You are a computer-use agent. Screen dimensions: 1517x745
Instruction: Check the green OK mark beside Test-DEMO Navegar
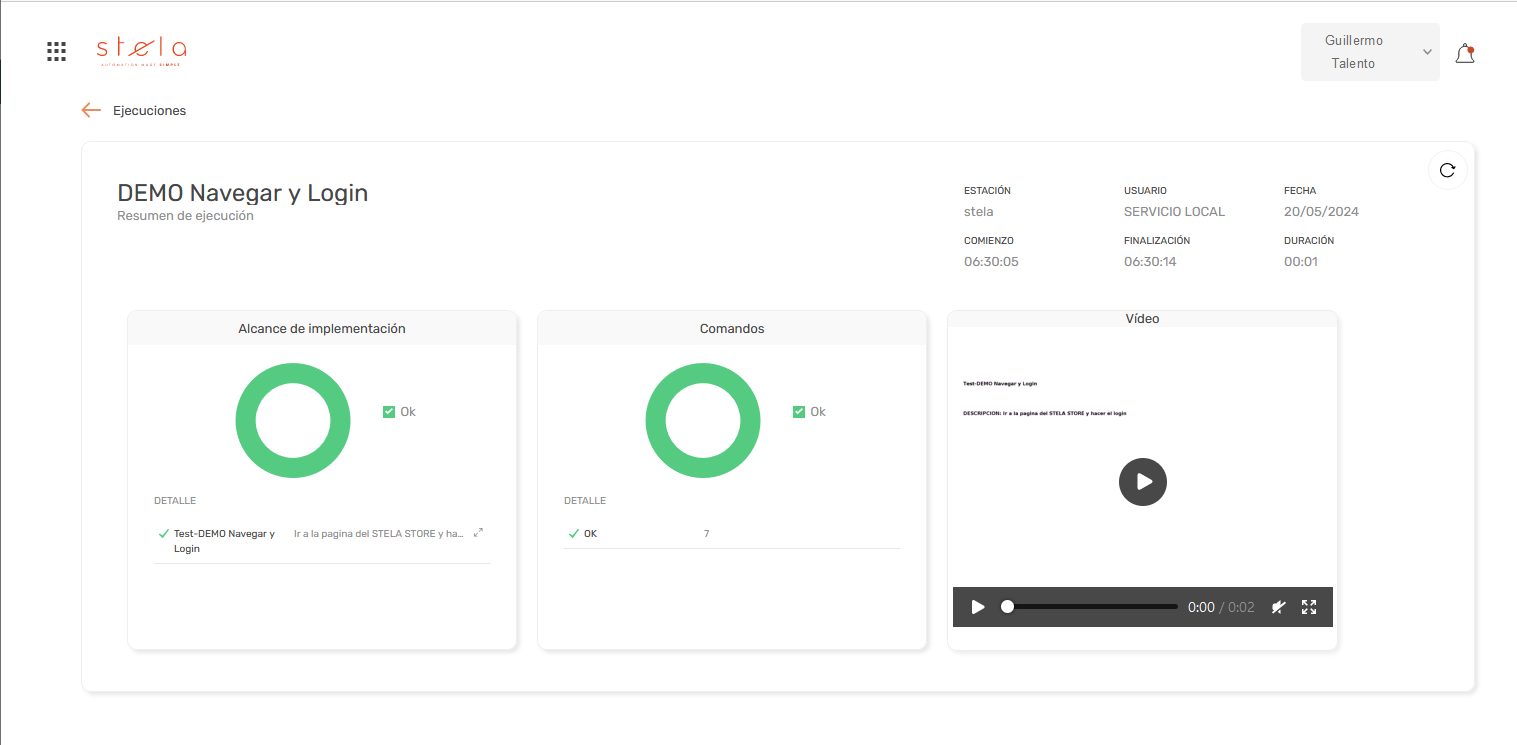pos(163,532)
